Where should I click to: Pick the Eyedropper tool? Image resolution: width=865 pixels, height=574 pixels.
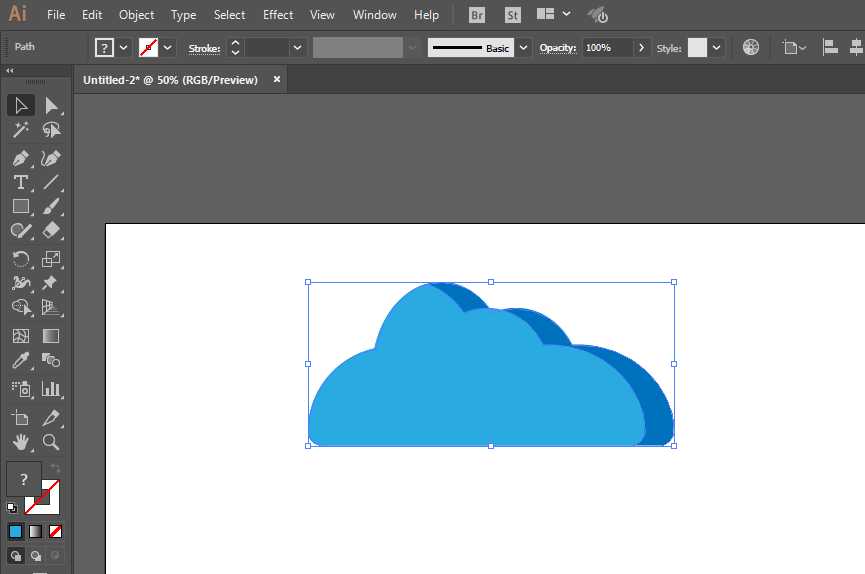tap(20, 361)
